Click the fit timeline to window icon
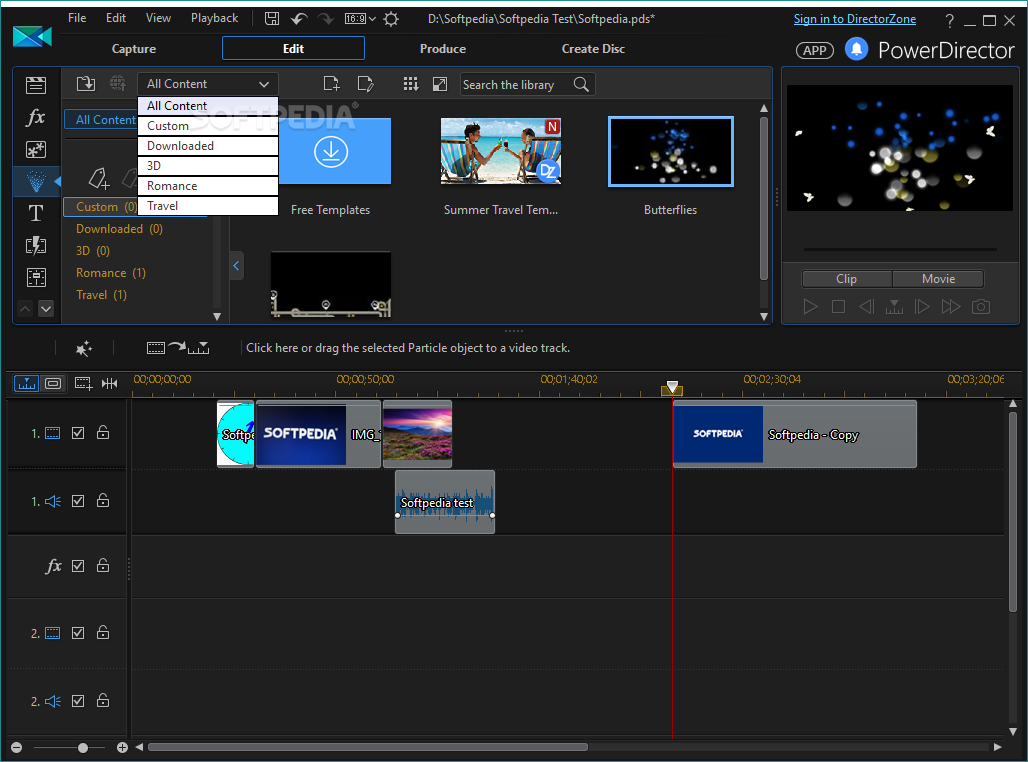The width and height of the screenshot is (1028, 762). pyautogui.click(x=109, y=383)
